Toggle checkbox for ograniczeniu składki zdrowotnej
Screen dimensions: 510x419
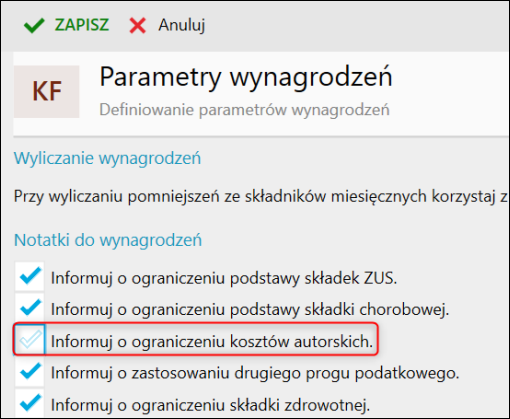30,403
